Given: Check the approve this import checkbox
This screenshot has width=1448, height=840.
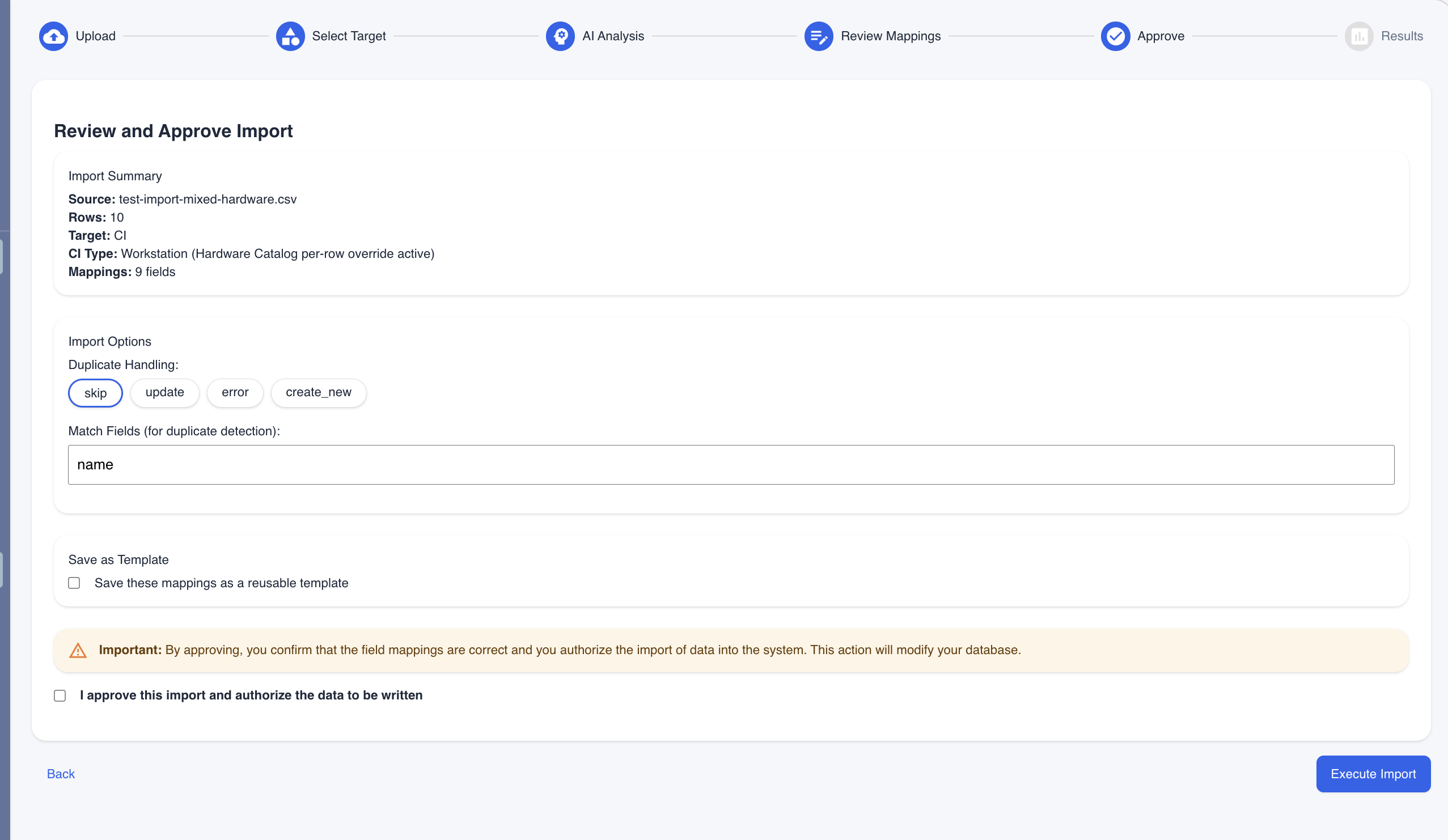Looking at the screenshot, I should [x=60, y=695].
